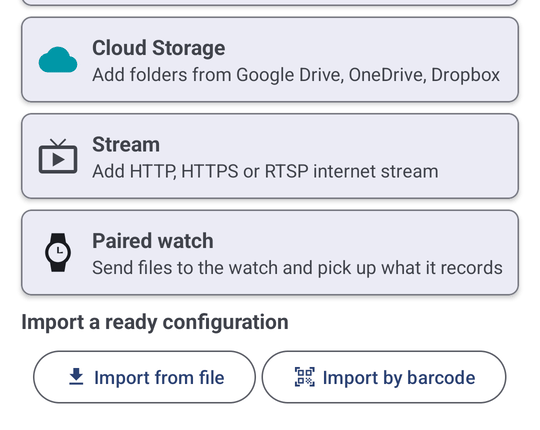540x430 pixels.
Task: Click the 'Stream' title text
Action: click(x=126, y=144)
